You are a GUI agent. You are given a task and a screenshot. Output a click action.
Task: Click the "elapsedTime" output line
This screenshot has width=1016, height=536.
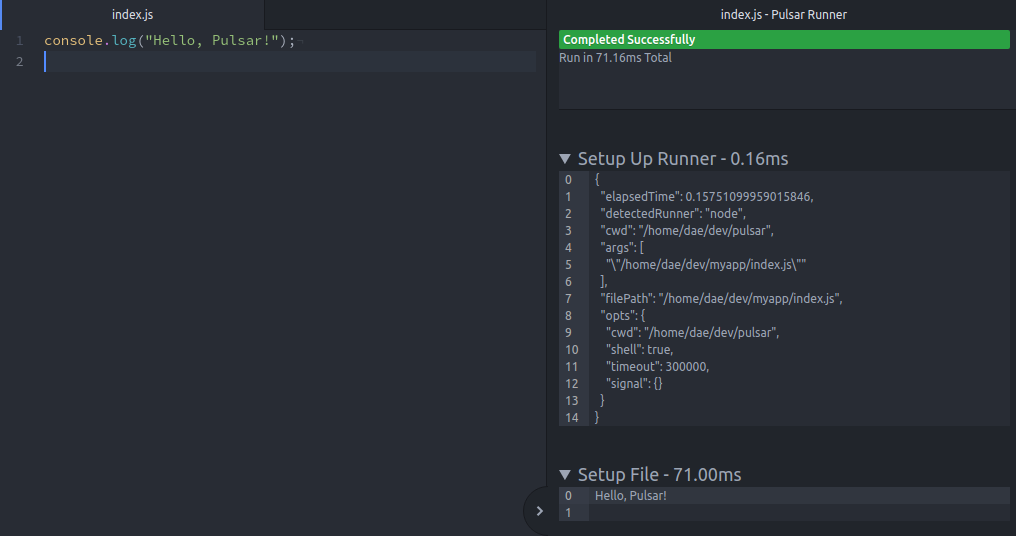(707, 196)
